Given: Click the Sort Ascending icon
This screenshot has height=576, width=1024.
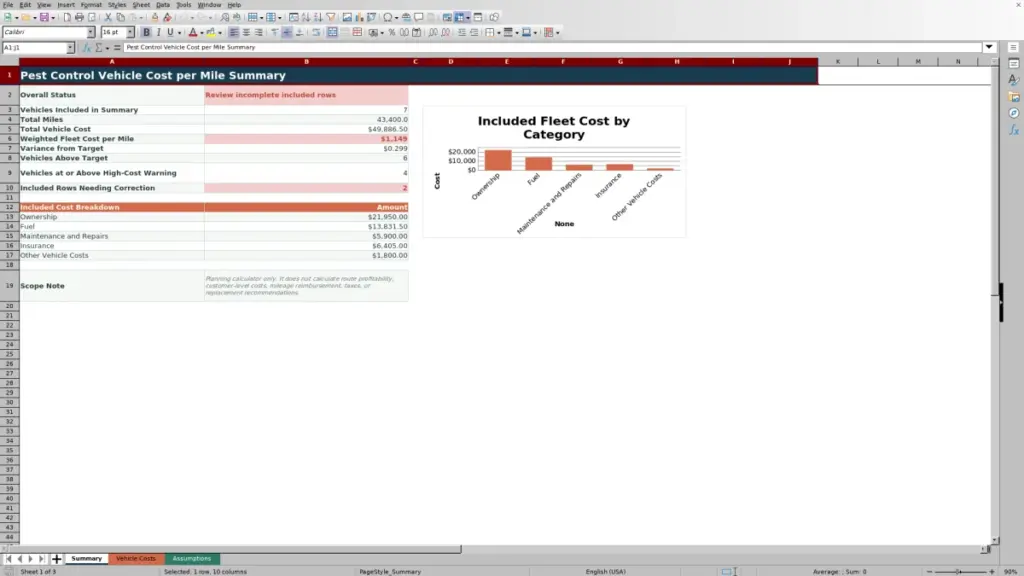Looking at the screenshot, I should pyautogui.click(x=306, y=18).
